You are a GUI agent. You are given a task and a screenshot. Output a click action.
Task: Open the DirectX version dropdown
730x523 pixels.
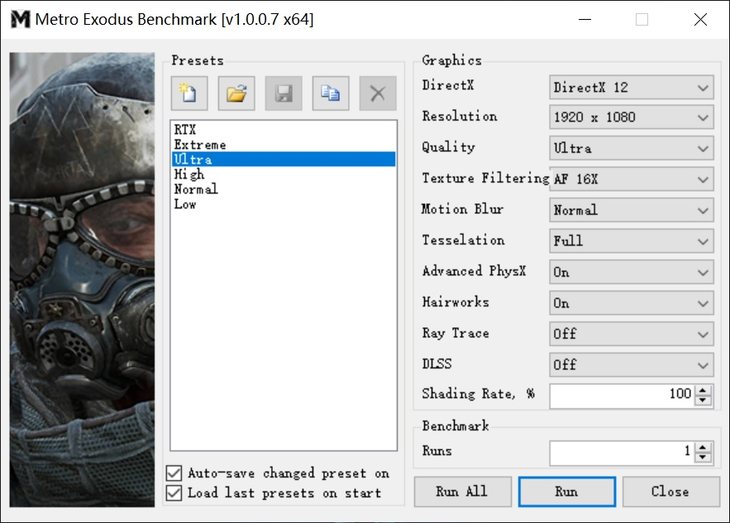click(631, 87)
